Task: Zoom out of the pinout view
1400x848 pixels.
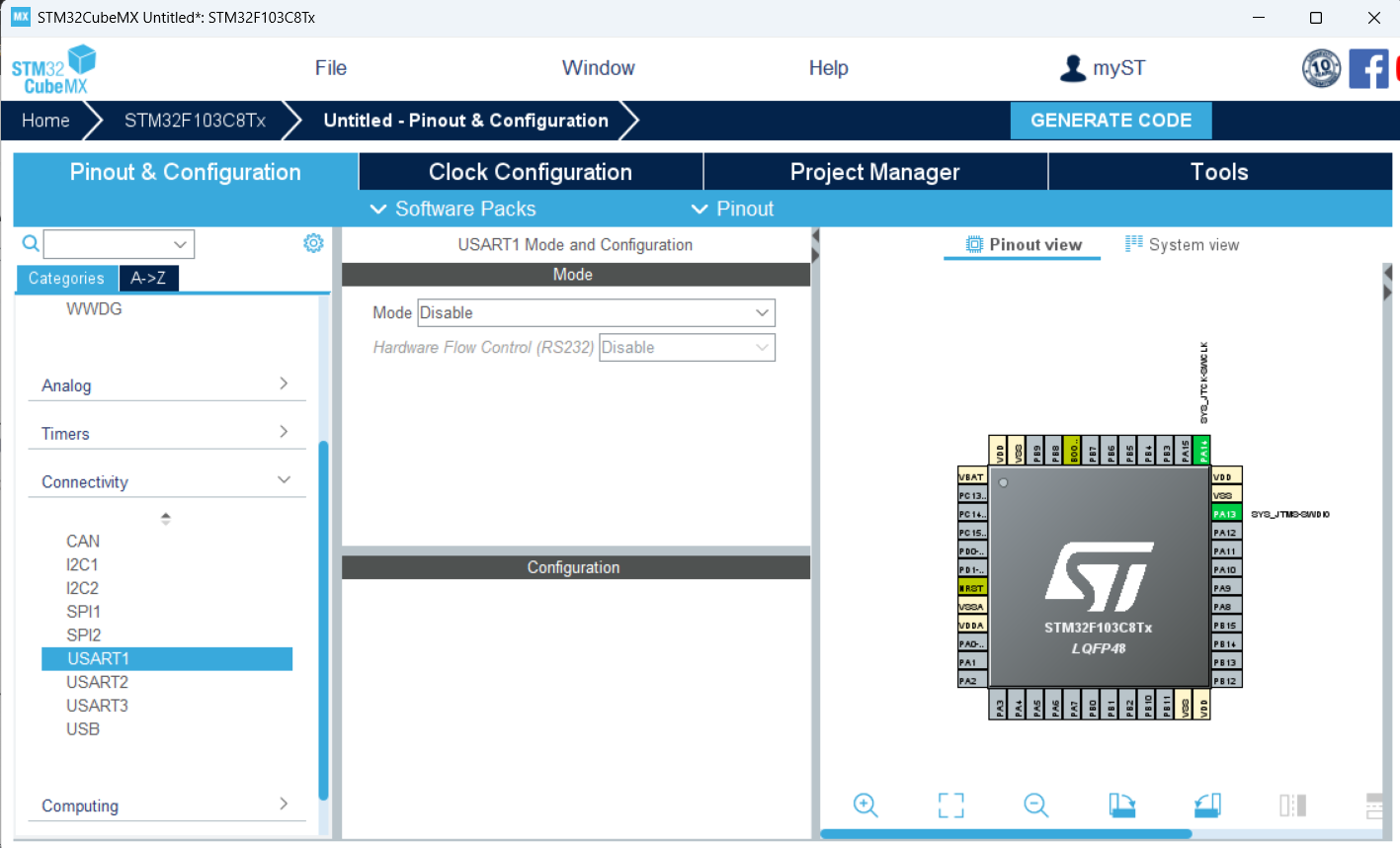Action: [1035, 805]
